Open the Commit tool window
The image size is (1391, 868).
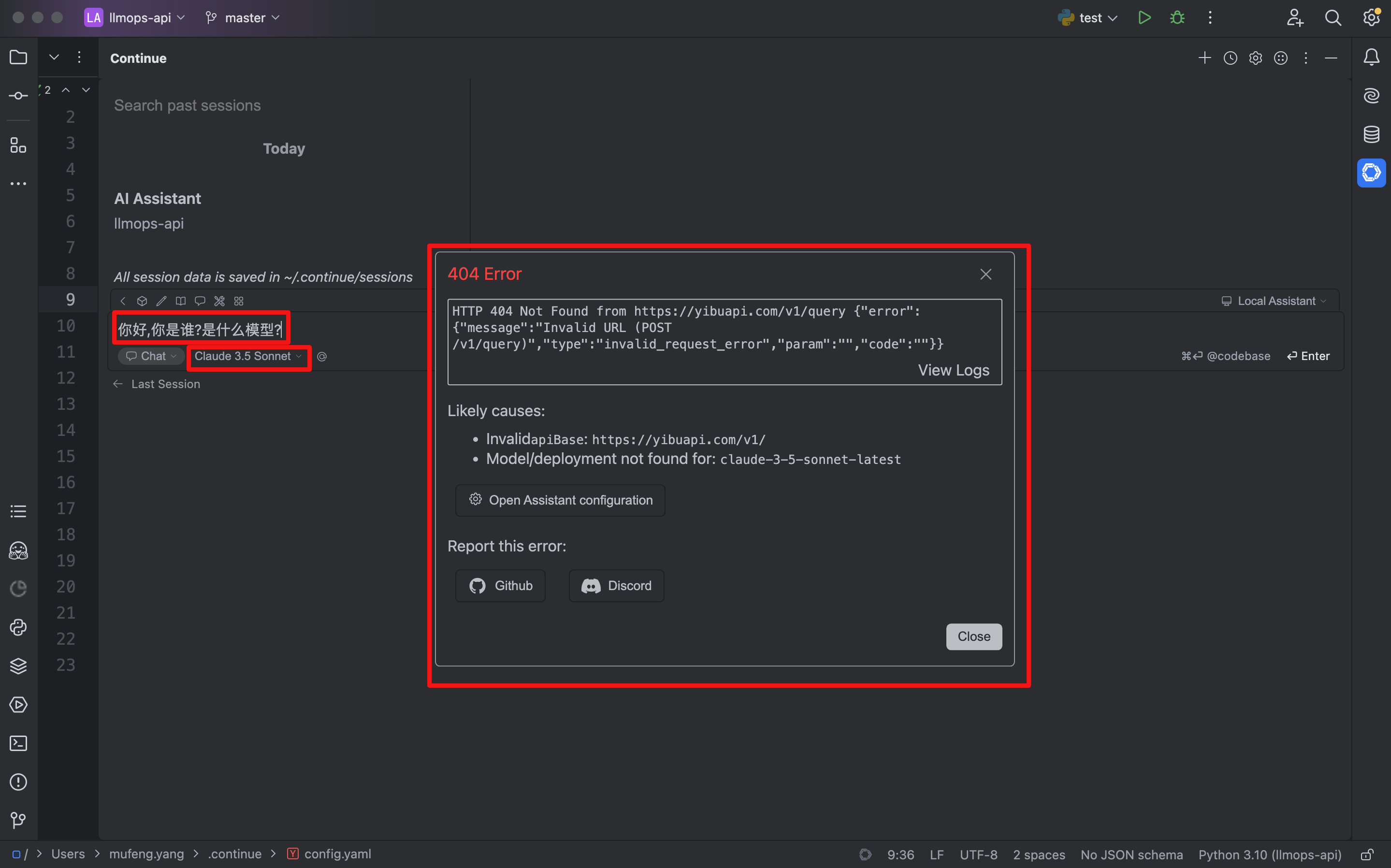click(18, 95)
